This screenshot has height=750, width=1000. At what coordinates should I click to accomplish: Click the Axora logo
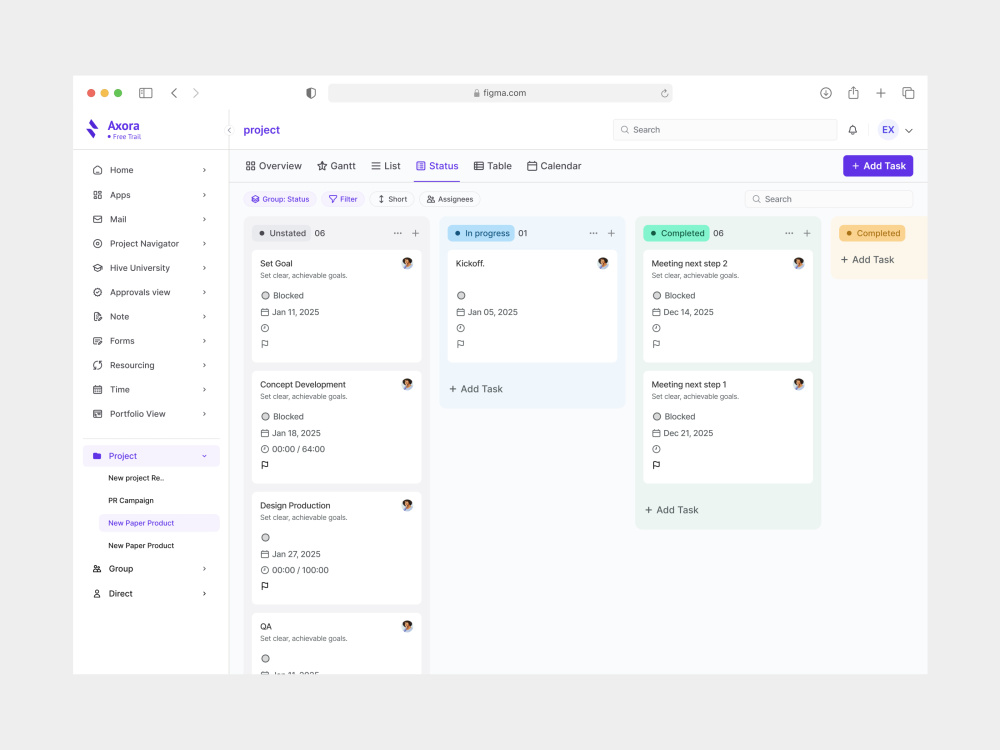[x=114, y=129]
